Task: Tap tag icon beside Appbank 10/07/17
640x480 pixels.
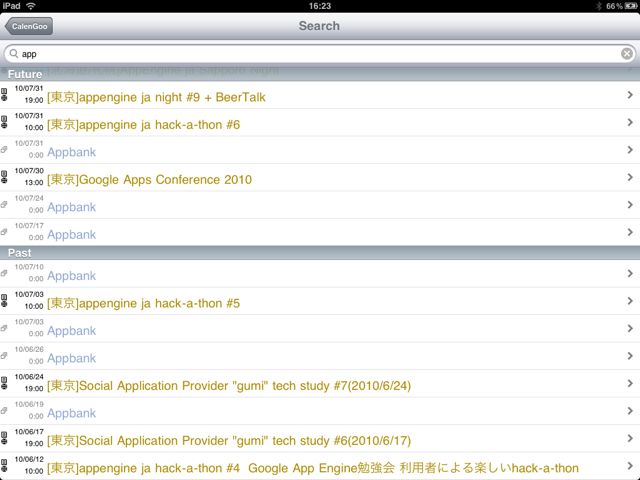Action: [4, 232]
